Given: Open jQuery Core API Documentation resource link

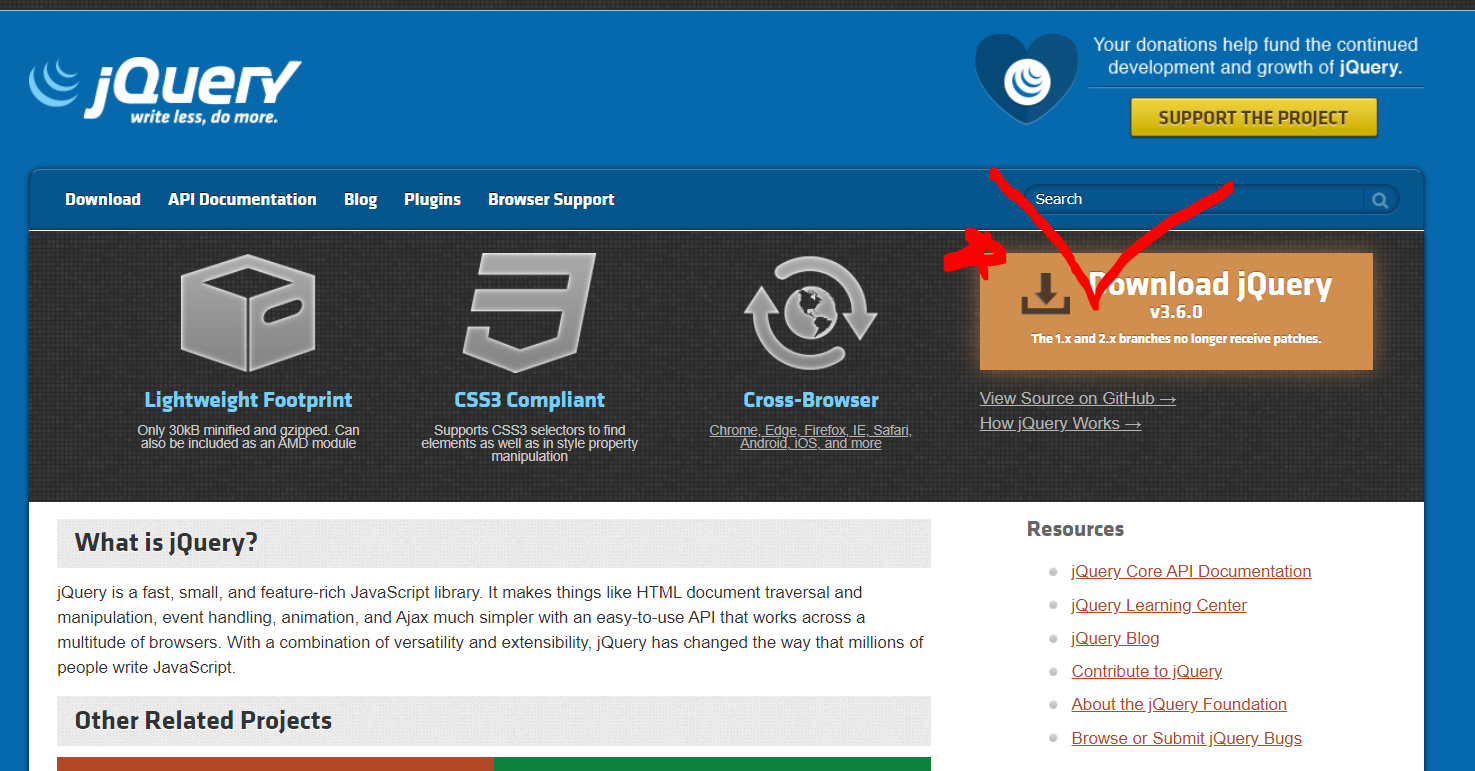Looking at the screenshot, I should point(1191,571).
